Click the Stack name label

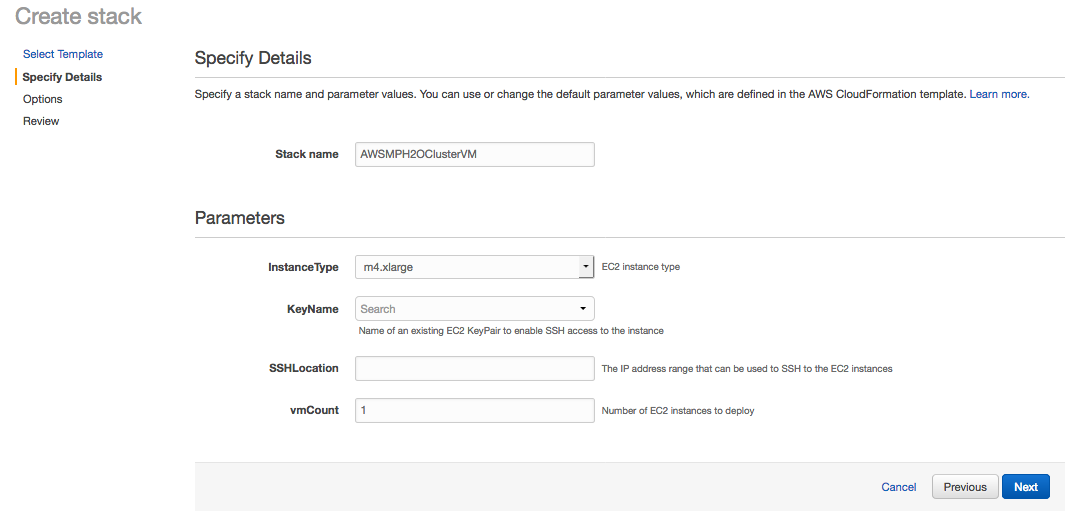tap(306, 154)
